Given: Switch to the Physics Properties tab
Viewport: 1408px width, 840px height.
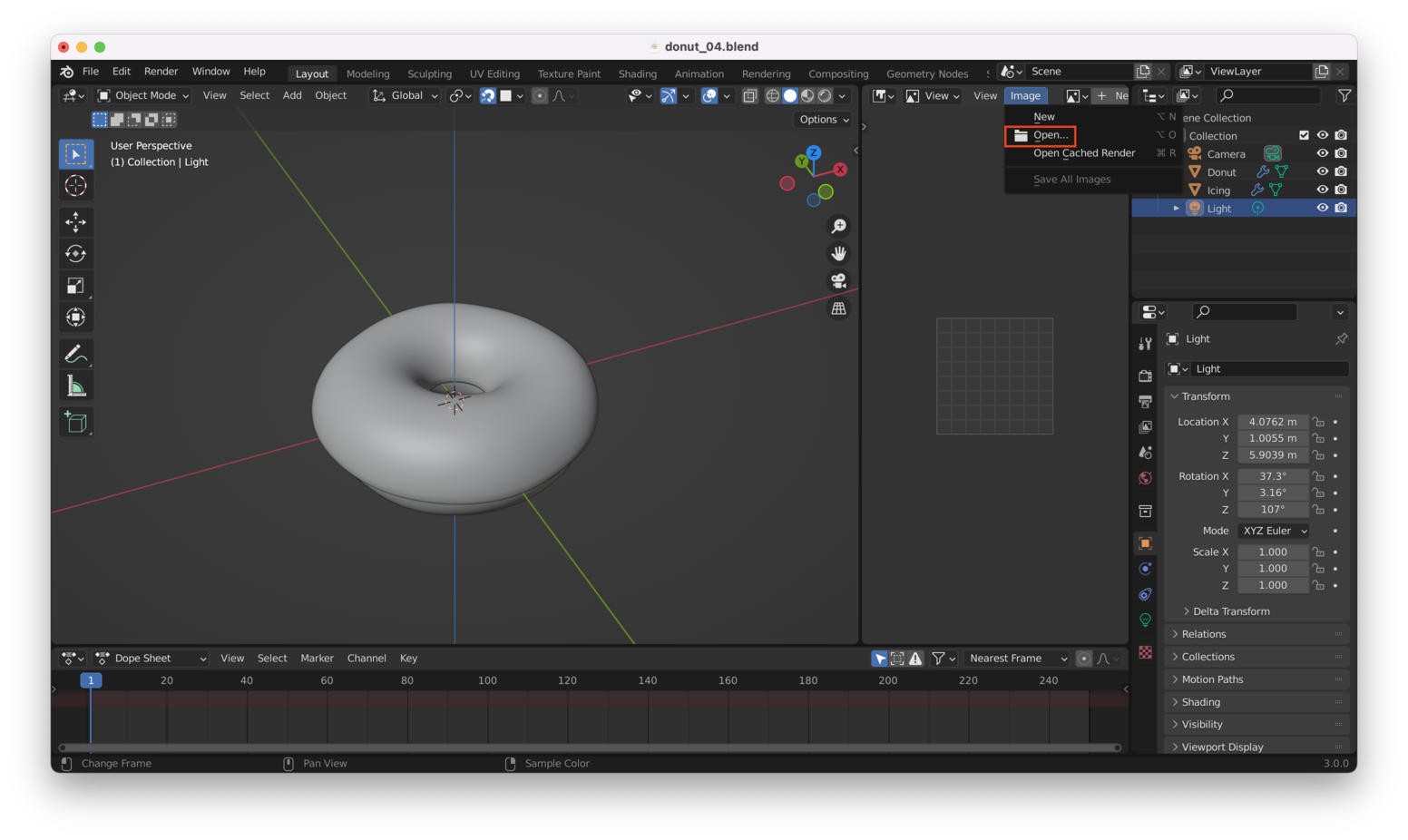Looking at the screenshot, I should (1145, 594).
